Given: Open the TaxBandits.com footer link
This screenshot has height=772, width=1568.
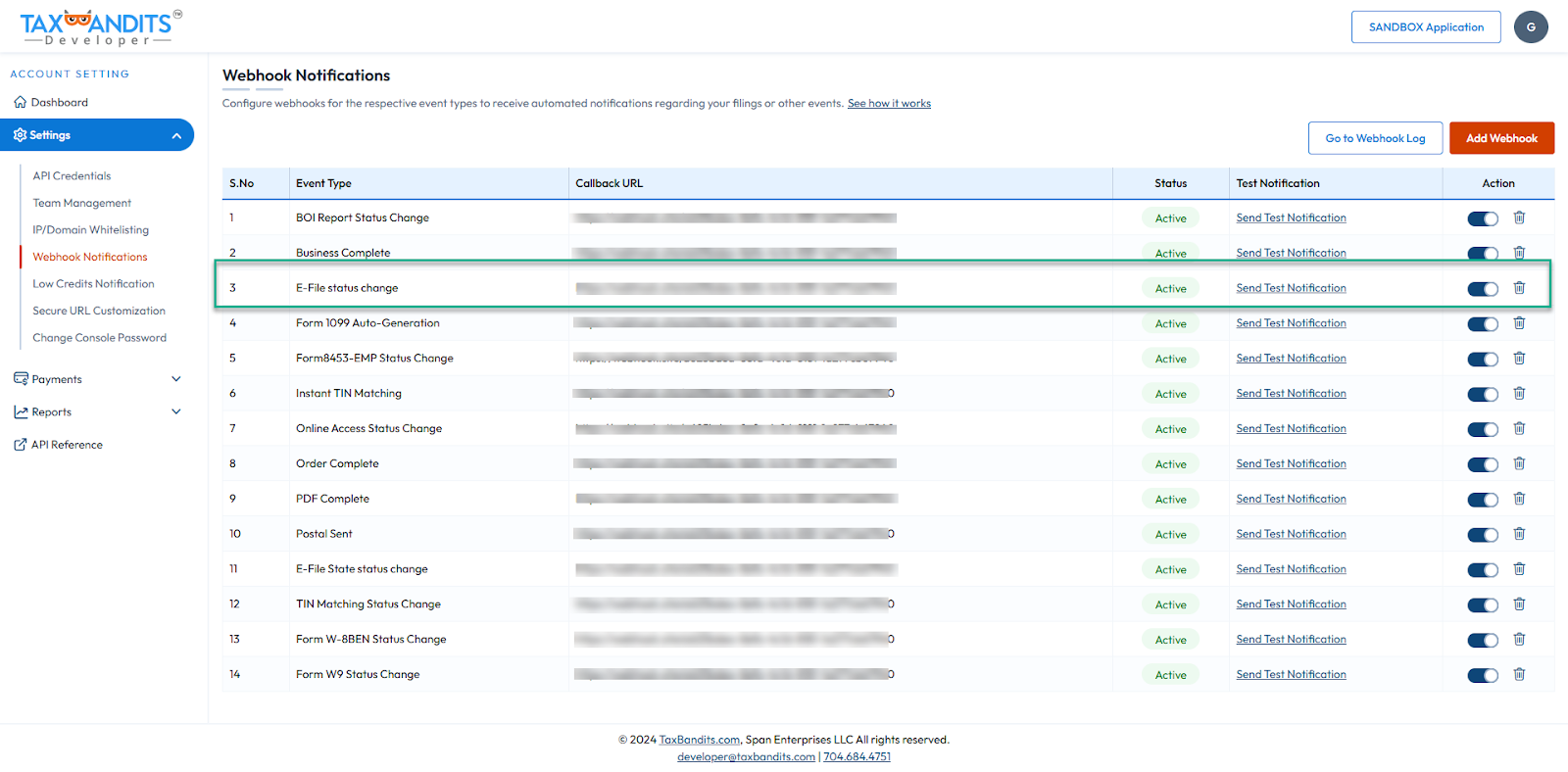Looking at the screenshot, I should 700,740.
